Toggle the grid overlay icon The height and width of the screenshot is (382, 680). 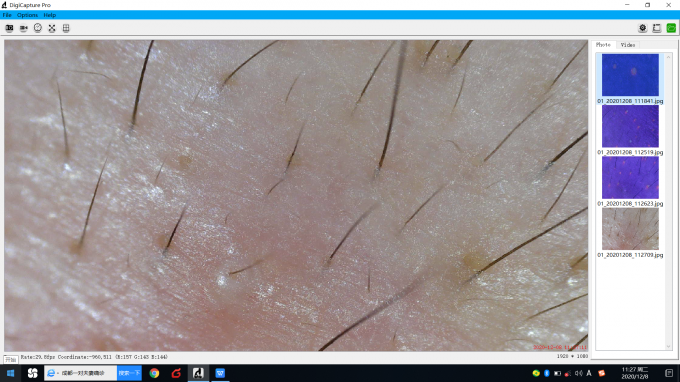[x=66, y=28]
